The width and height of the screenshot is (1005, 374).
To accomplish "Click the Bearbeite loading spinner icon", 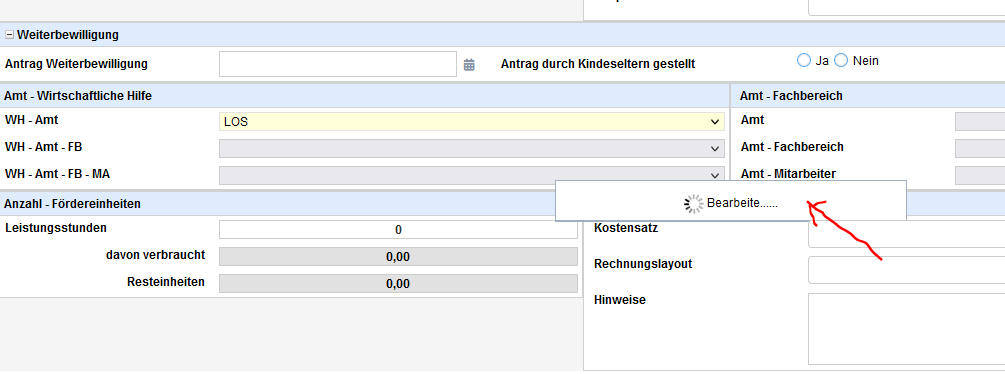I will click(694, 203).
